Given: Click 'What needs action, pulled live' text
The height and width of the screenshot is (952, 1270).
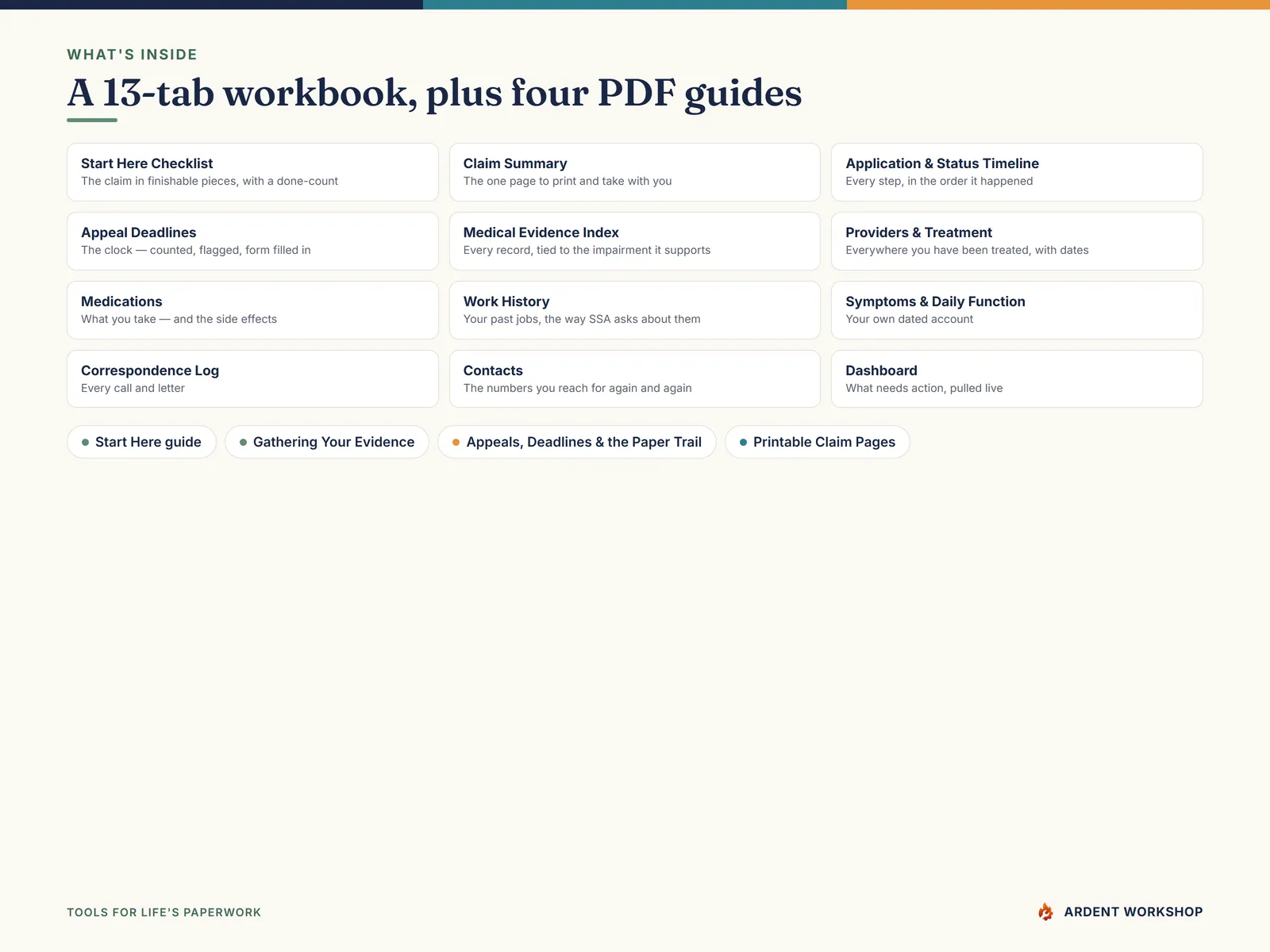Looking at the screenshot, I should tap(924, 388).
